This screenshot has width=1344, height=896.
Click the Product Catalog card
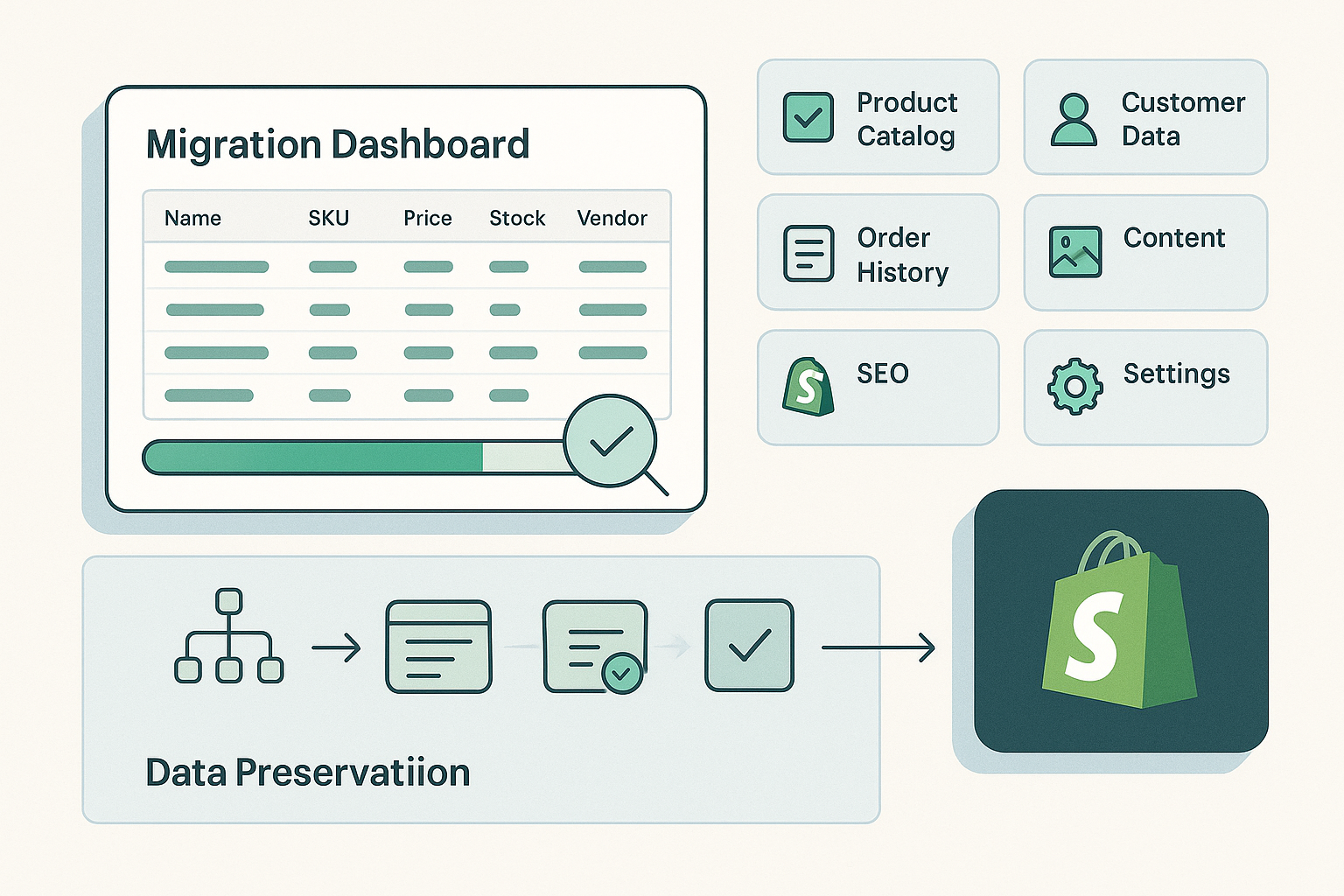pos(877,117)
